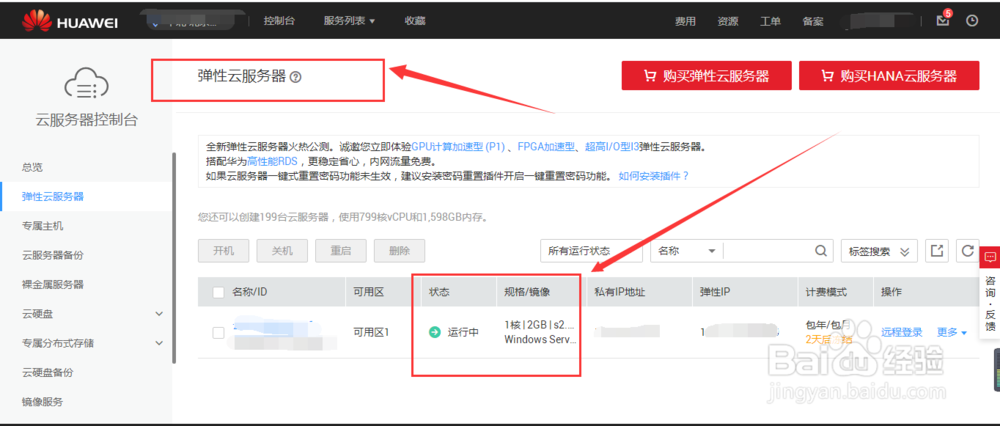
Task: Click 私有IP地址 column header
Action: click(619, 292)
